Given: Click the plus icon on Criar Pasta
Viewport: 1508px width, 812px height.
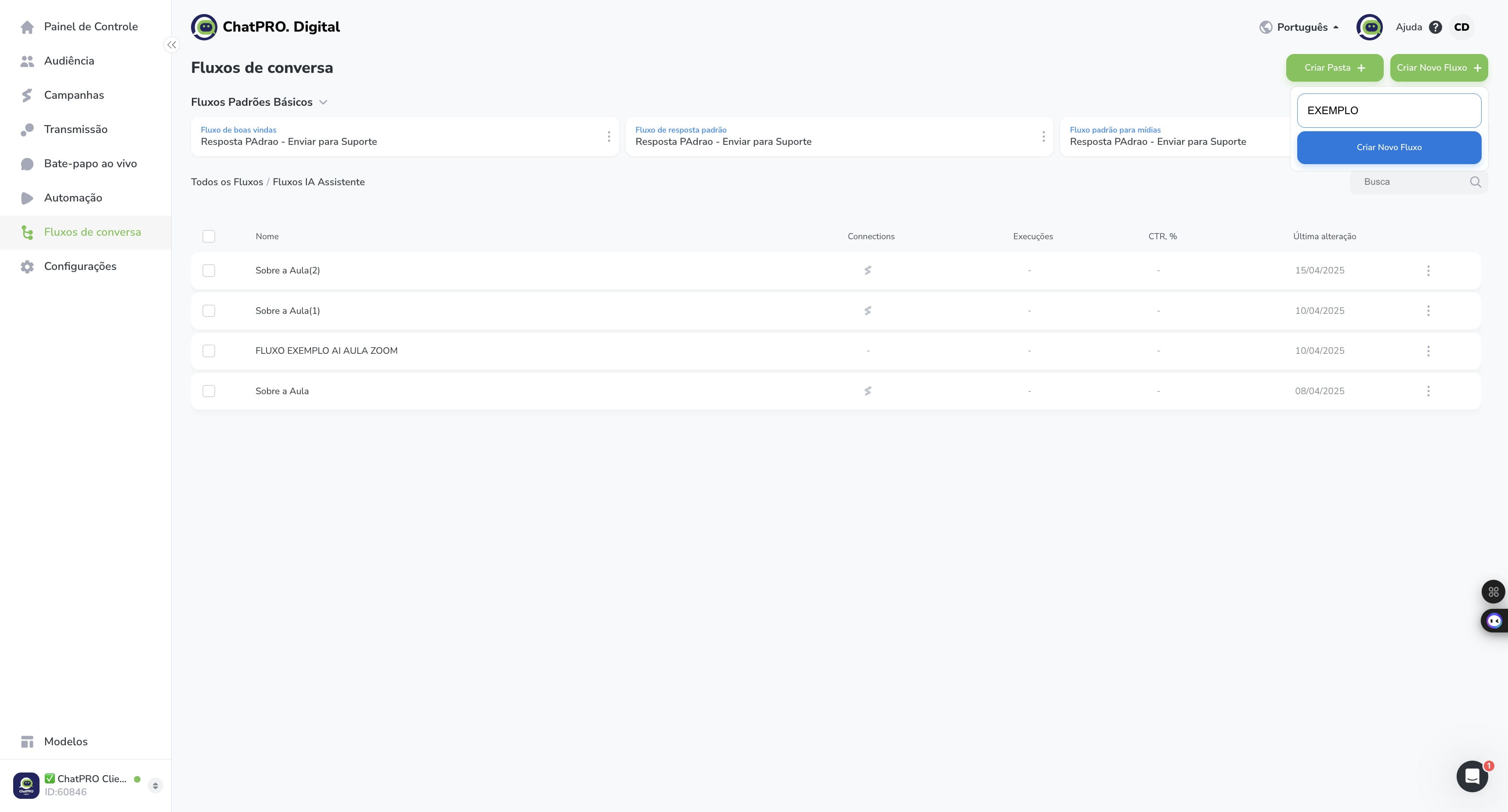Looking at the screenshot, I should pyautogui.click(x=1361, y=68).
